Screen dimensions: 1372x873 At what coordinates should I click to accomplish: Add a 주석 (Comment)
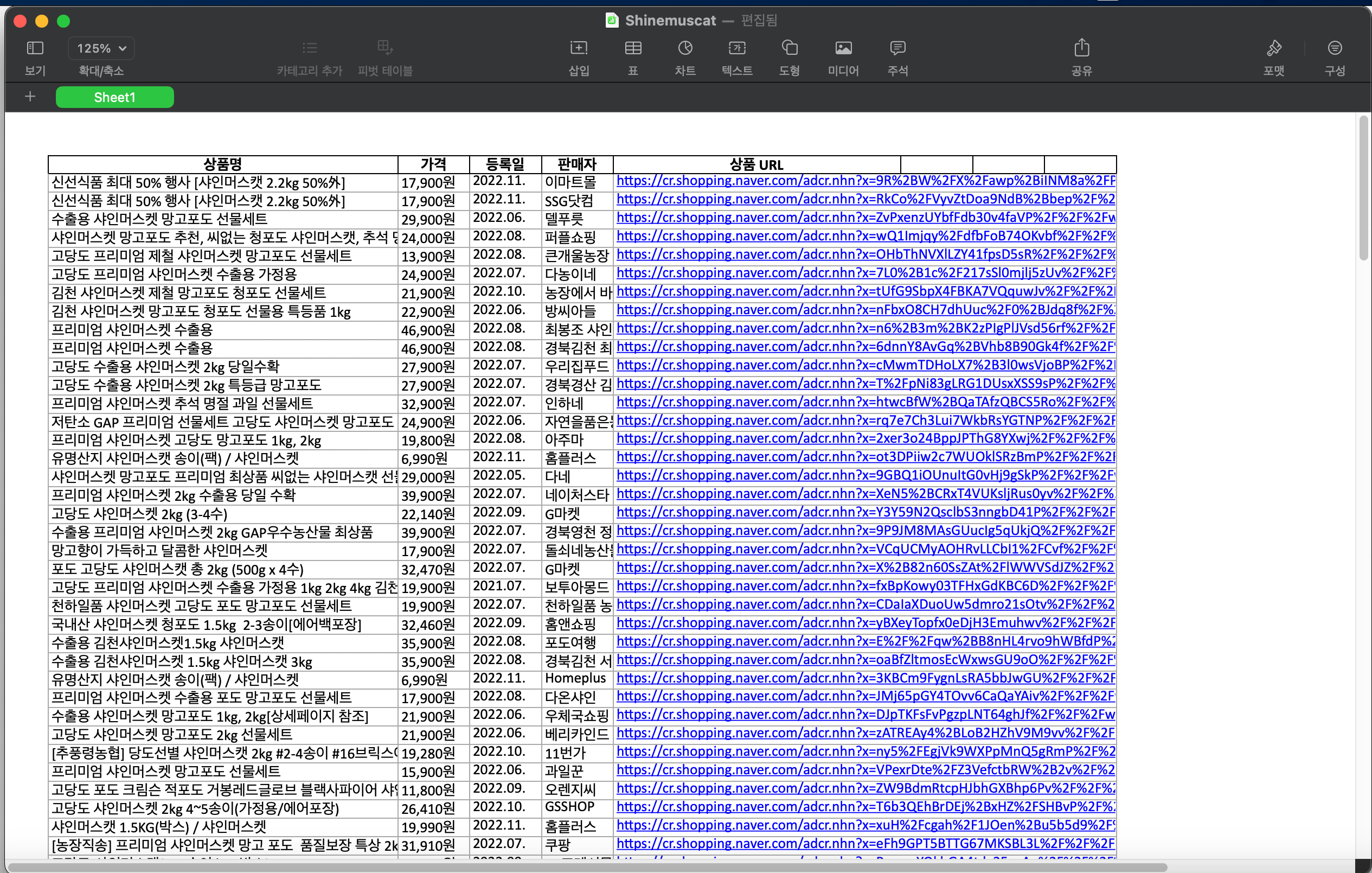tap(897, 48)
